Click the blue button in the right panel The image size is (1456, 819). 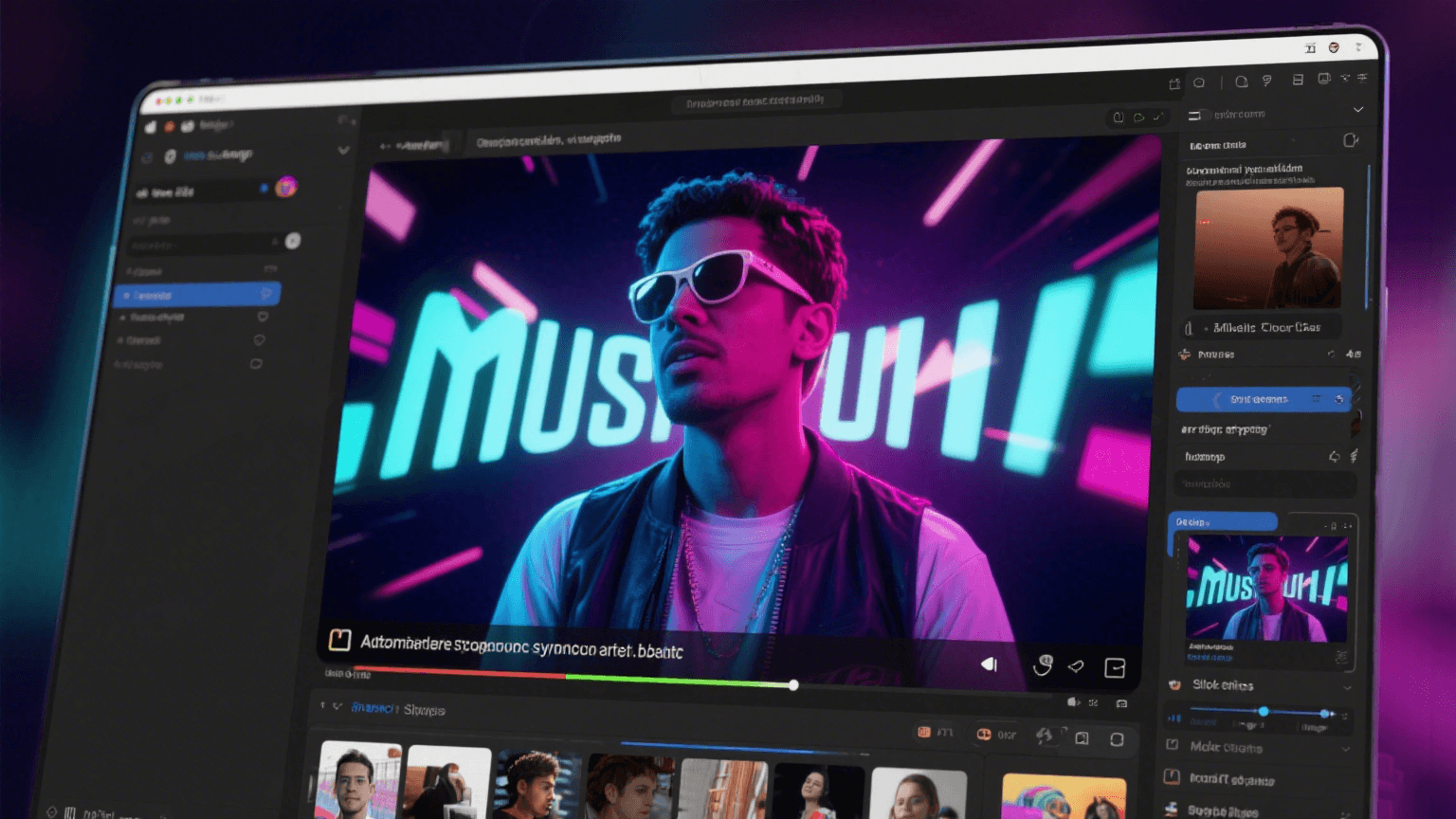(1263, 399)
